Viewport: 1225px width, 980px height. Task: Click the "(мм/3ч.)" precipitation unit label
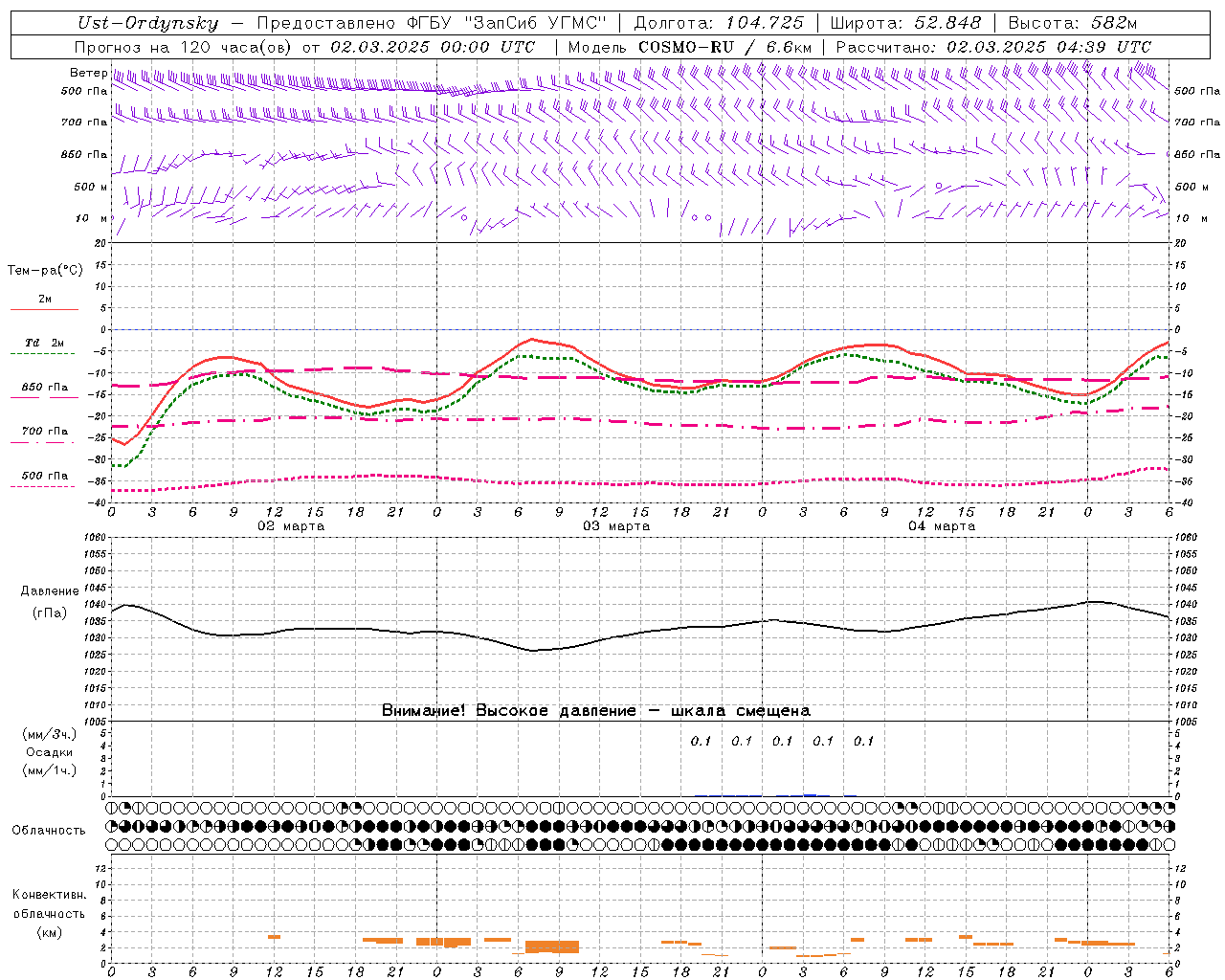(x=50, y=734)
